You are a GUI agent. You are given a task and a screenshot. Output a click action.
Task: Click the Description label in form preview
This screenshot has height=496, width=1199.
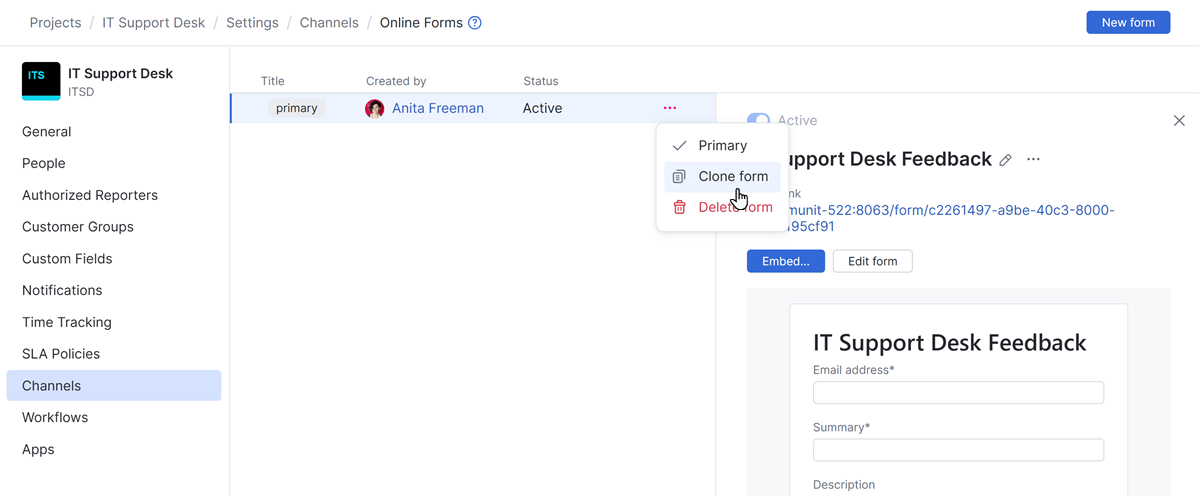[x=844, y=485]
